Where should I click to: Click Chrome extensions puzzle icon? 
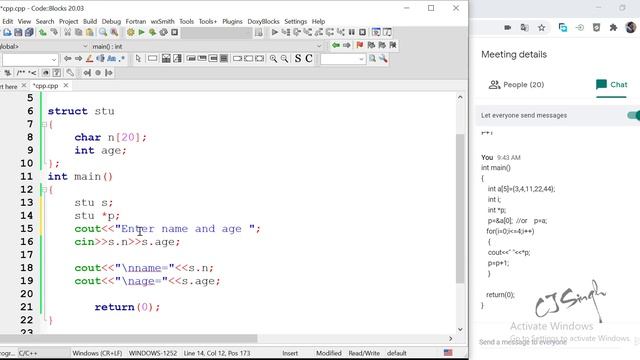613,28
